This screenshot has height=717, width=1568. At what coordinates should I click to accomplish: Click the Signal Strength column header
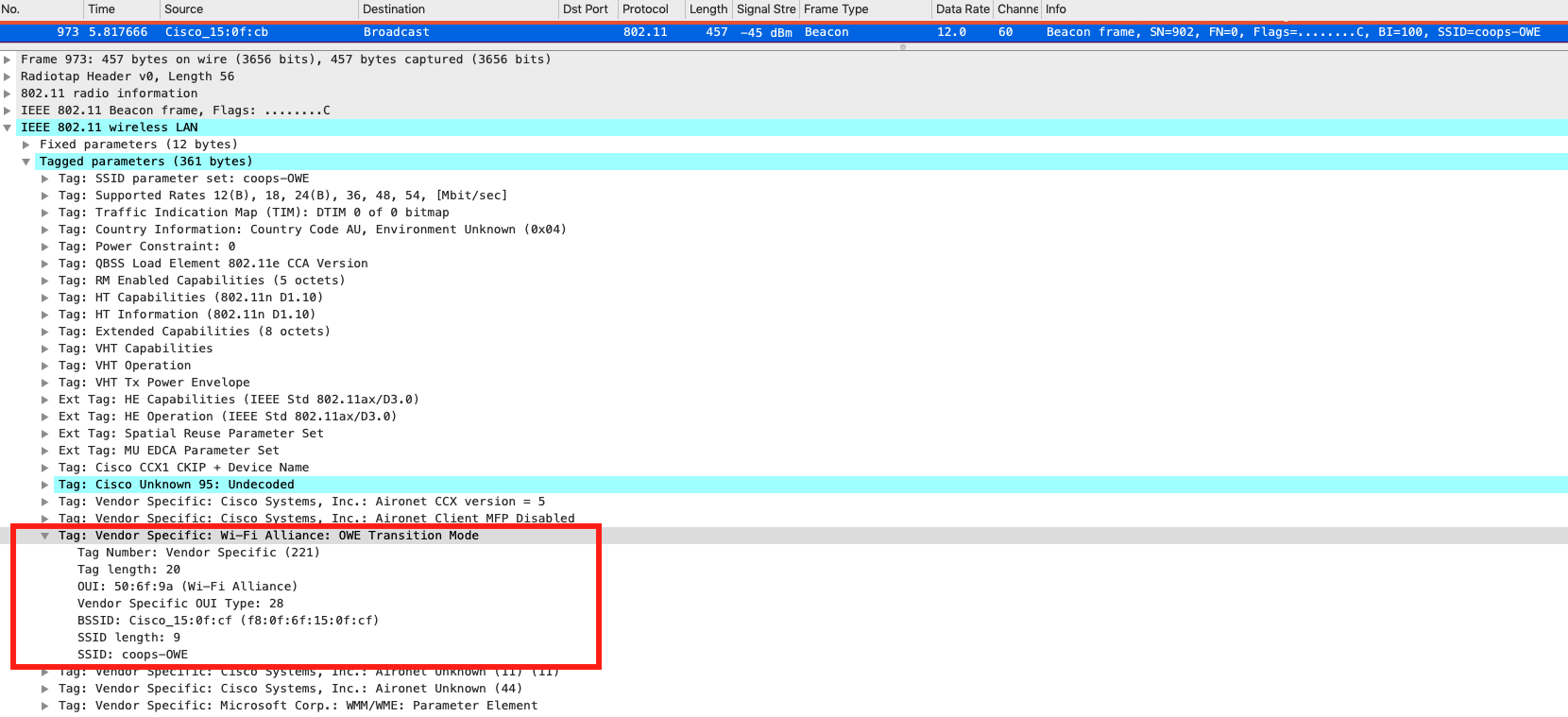(765, 9)
